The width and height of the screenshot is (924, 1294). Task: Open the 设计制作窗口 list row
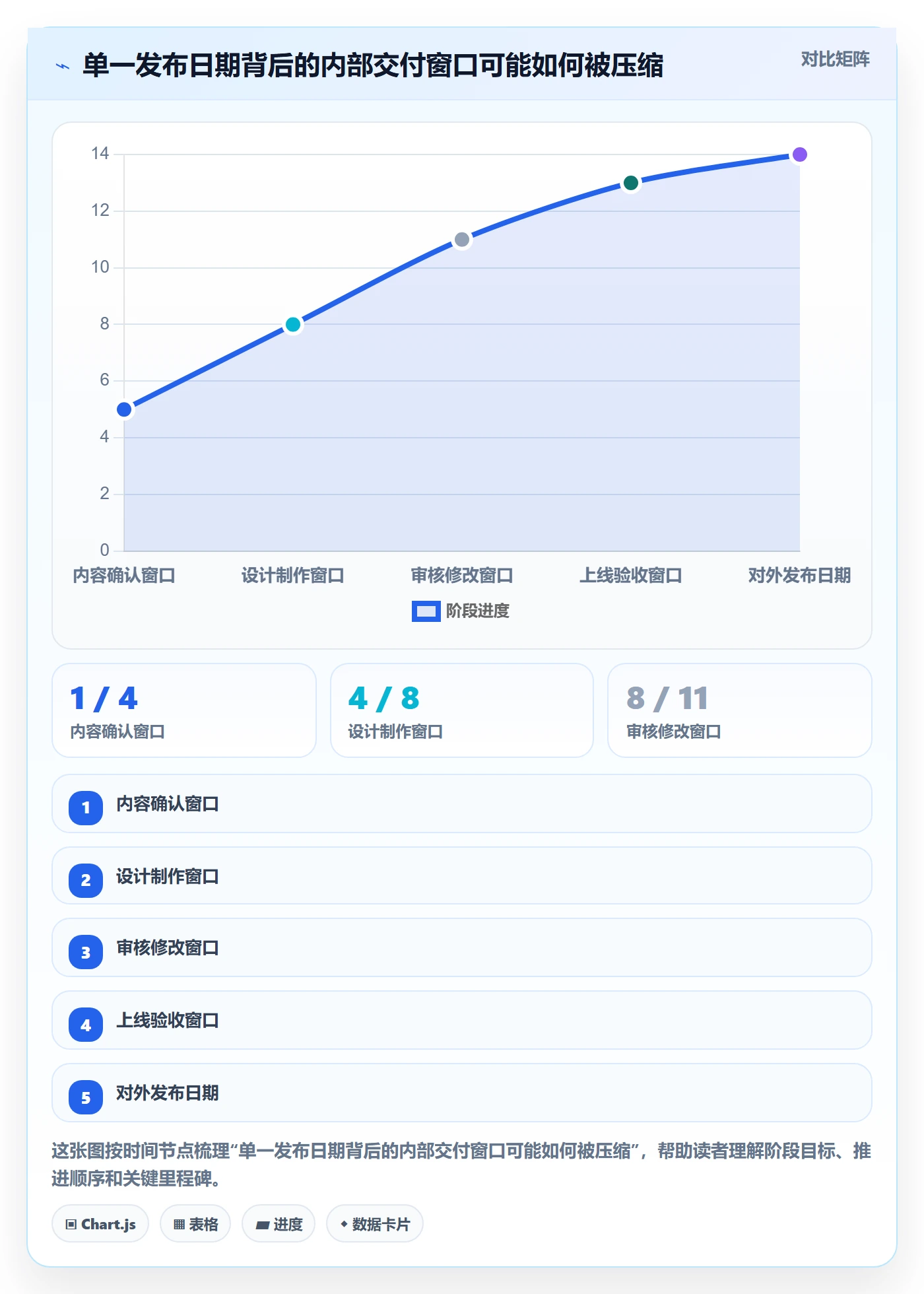(462, 875)
